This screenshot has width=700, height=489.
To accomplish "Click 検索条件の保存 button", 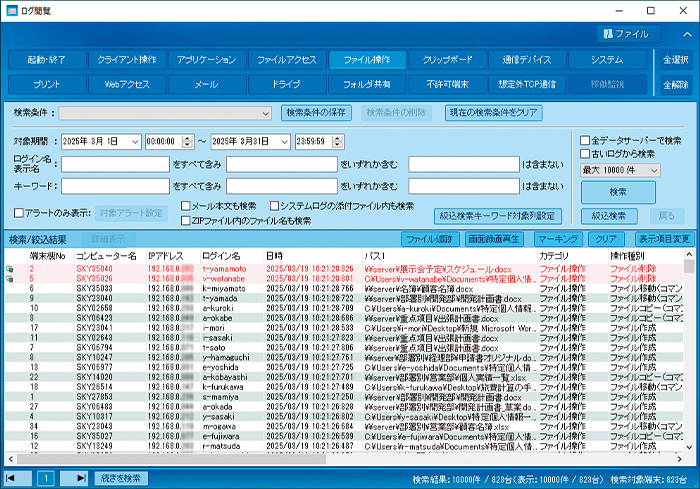I will pos(316,113).
